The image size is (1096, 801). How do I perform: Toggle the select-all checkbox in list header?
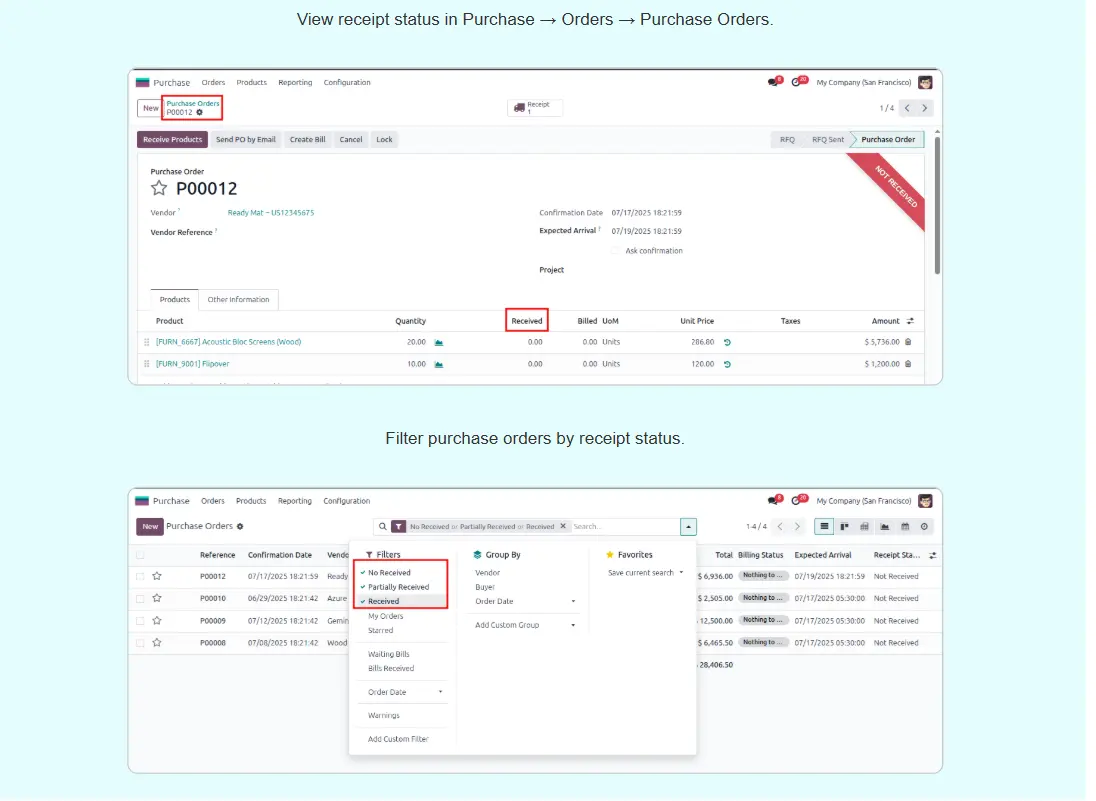tap(140, 555)
